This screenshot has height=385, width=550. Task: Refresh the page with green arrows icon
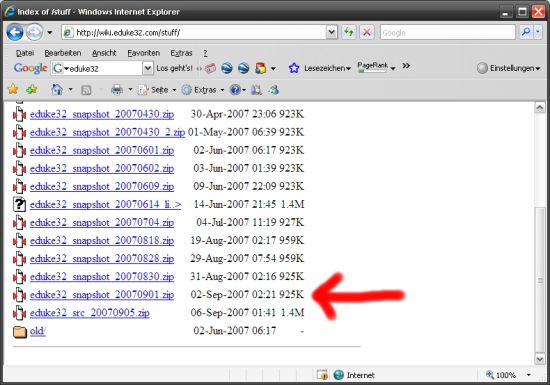pyautogui.click(x=349, y=33)
